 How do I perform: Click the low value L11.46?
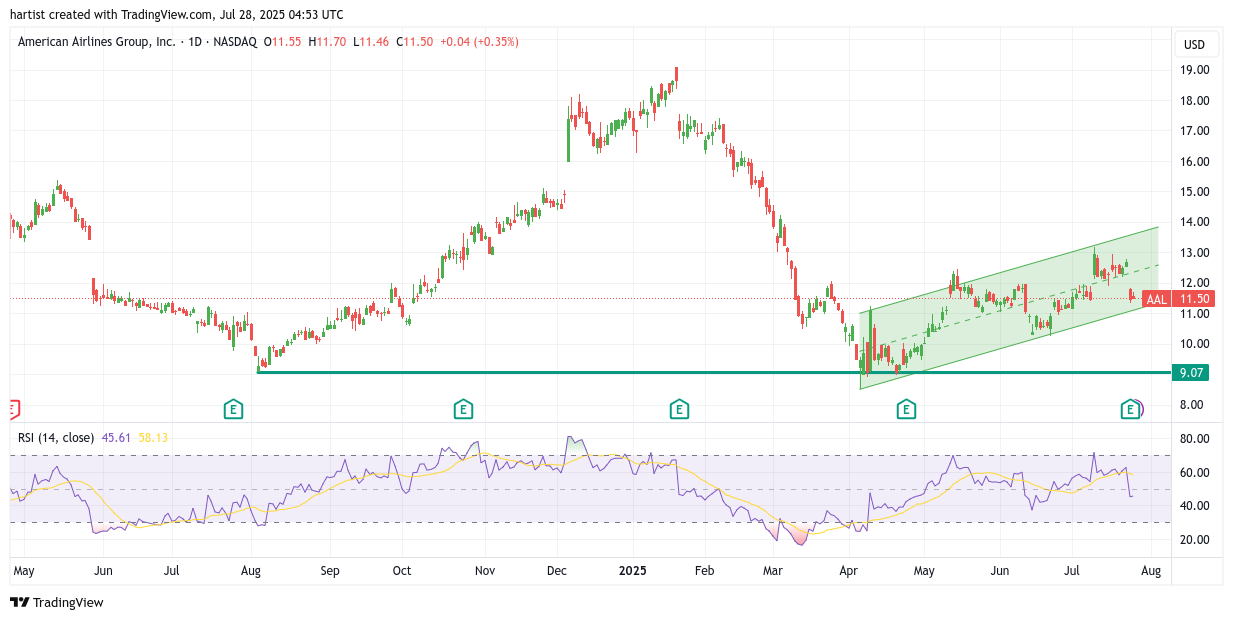371,42
